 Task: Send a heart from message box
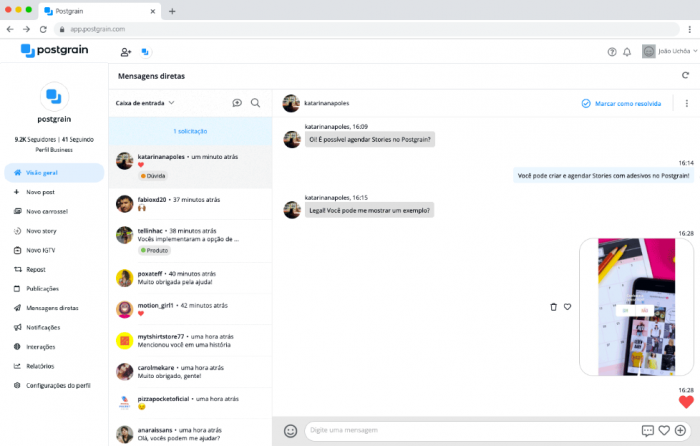[664, 430]
